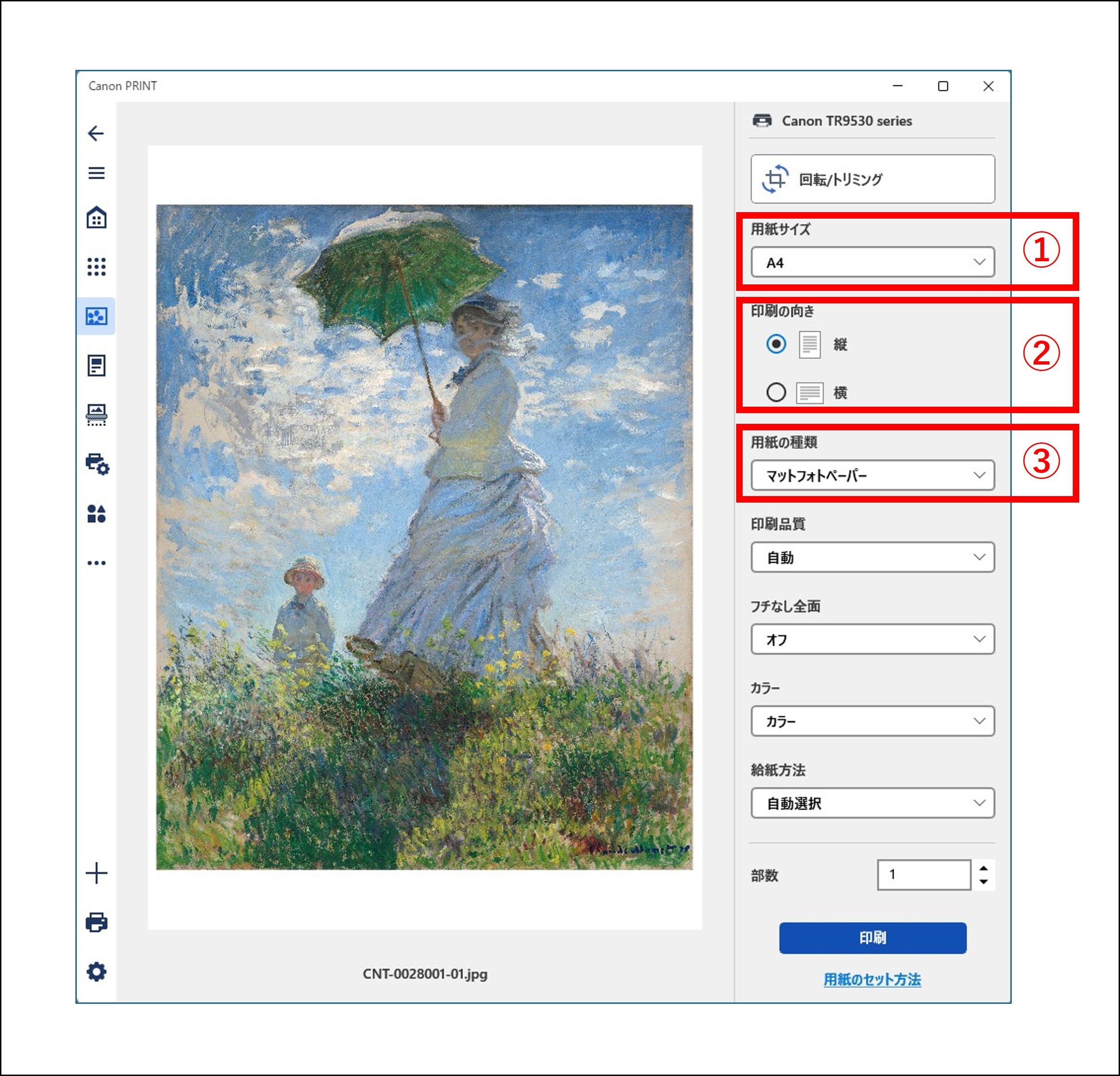Increase copies with the up stepper arrow
This screenshot has height=1076, width=1120.
(x=983, y=868)
